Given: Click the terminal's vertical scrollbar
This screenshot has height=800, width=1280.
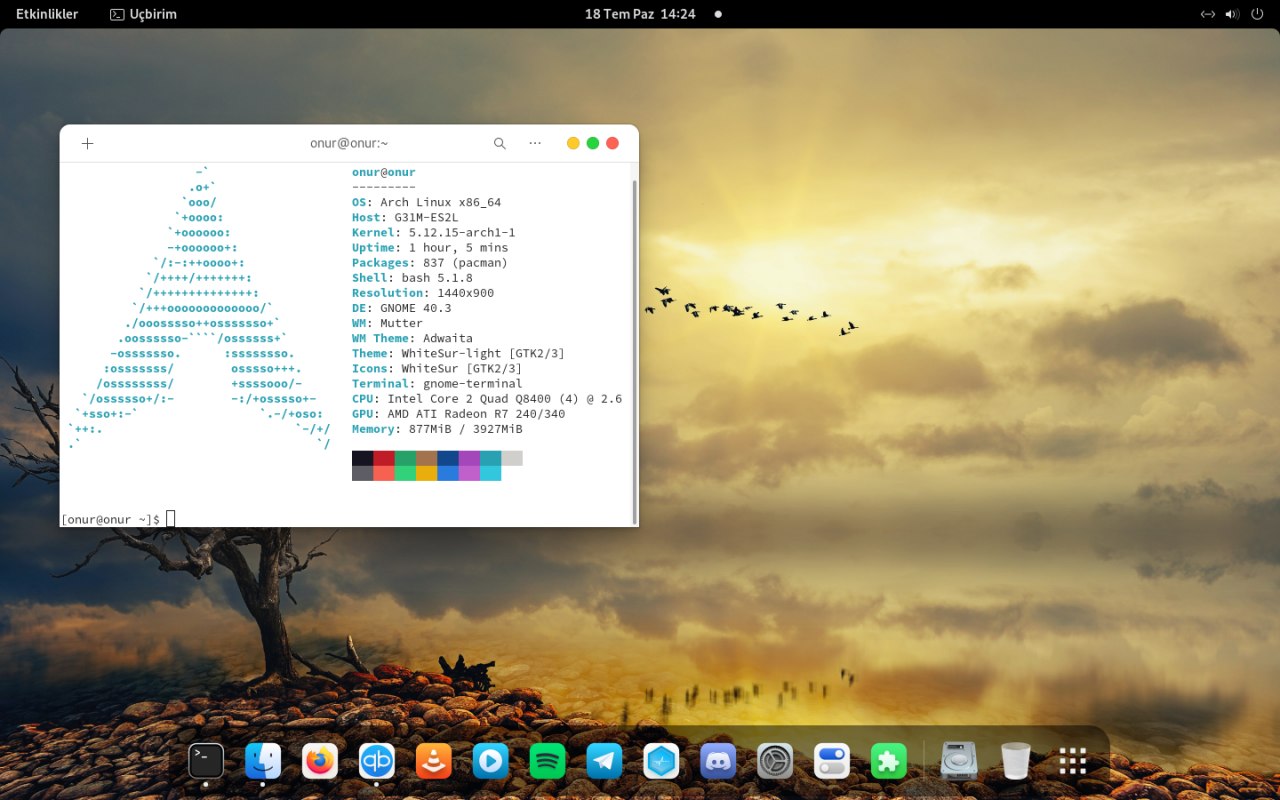Looking at the screenshot, I should coord(634,350).
